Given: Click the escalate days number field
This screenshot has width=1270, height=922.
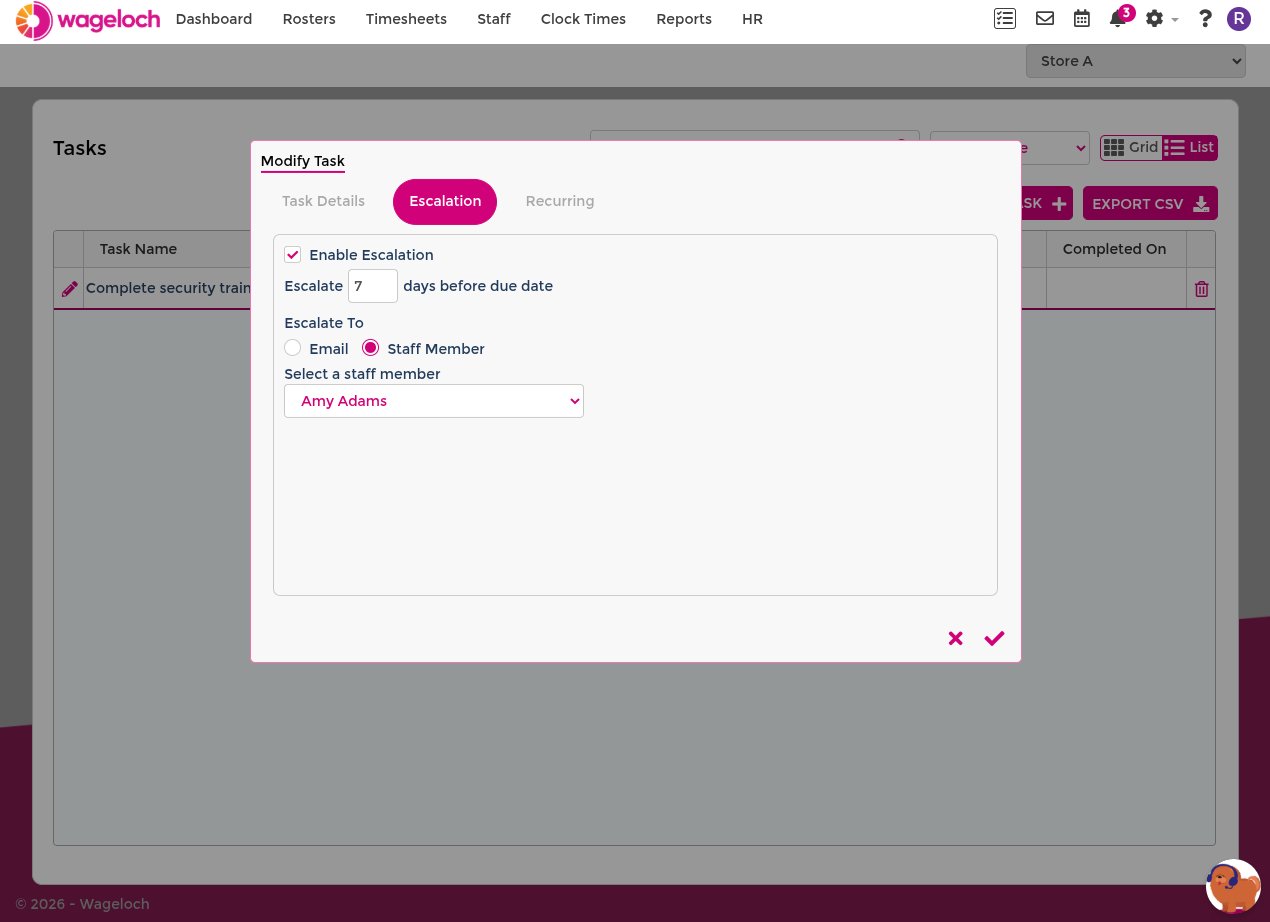Looking at the screenshot, I should [x=373, y=286].
